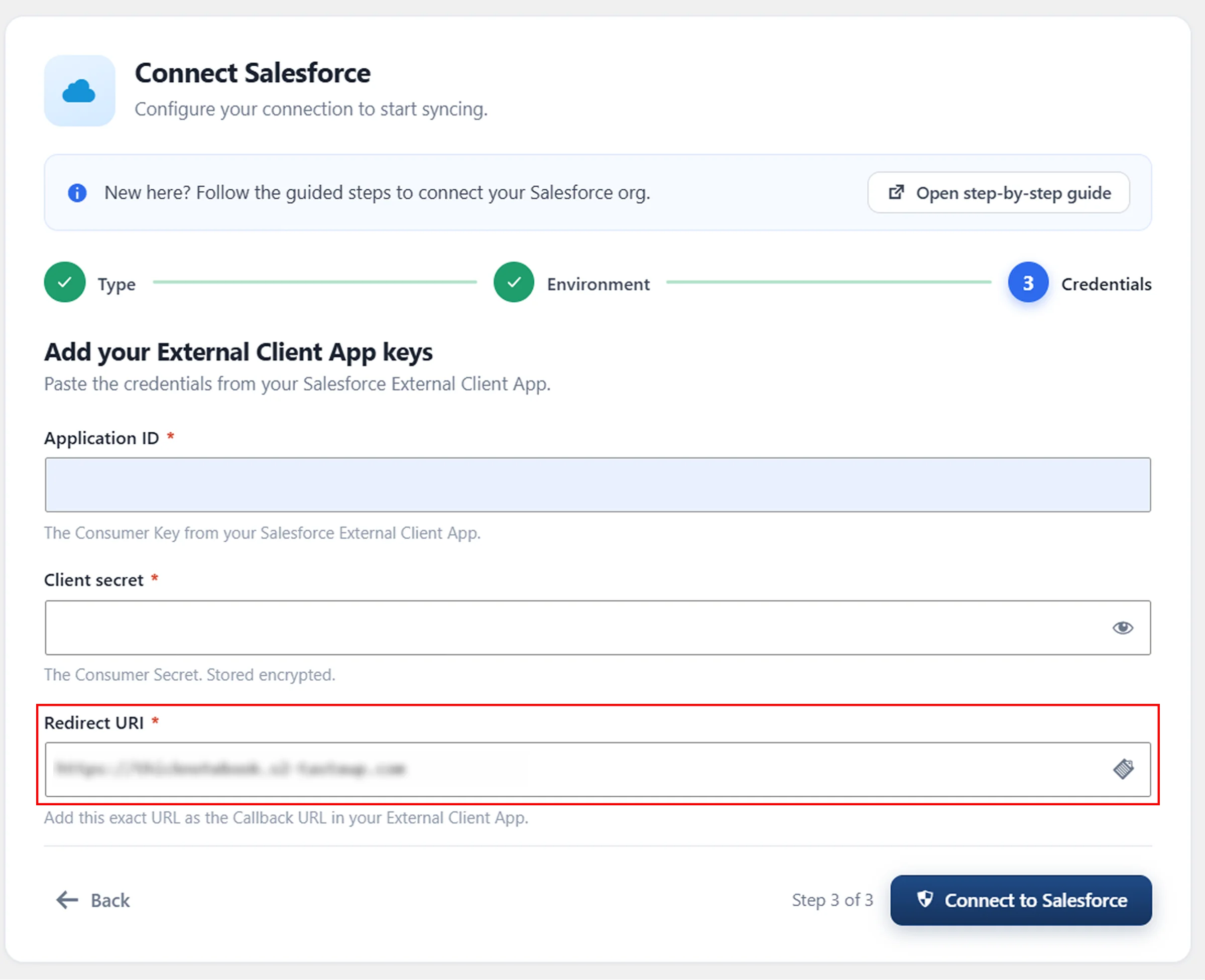Click the Connect to Salesforce button

coord(1021,900)
